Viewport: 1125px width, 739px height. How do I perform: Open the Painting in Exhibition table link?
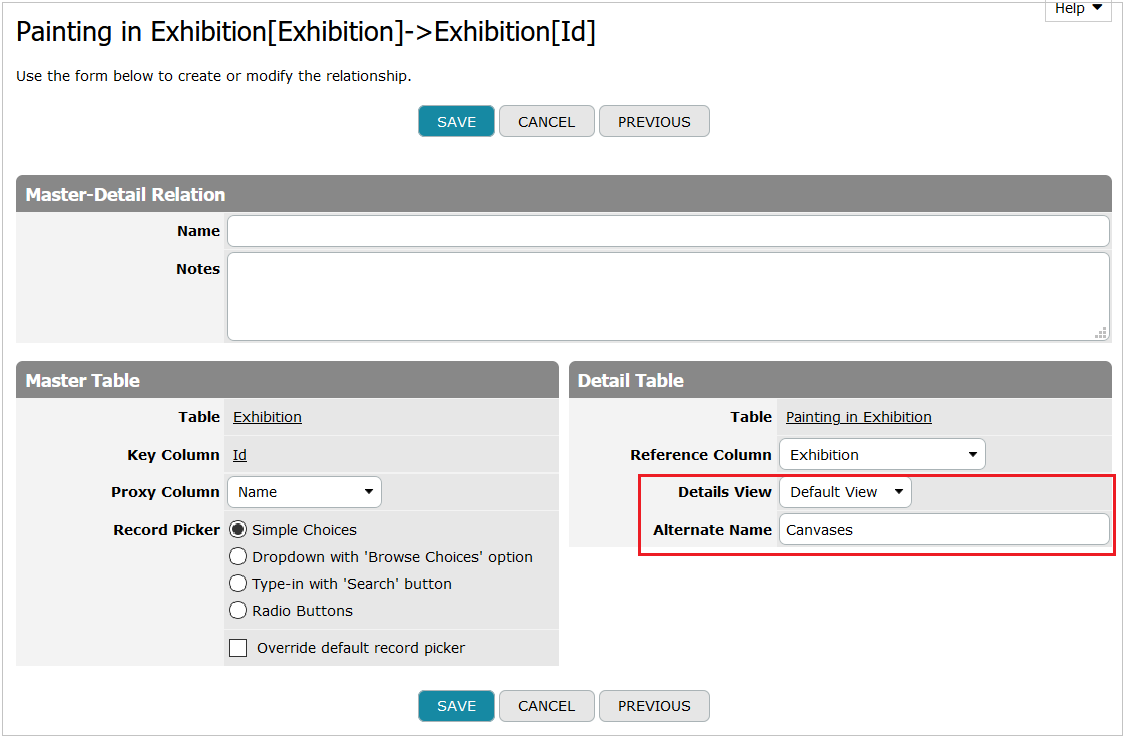(858, 417)
